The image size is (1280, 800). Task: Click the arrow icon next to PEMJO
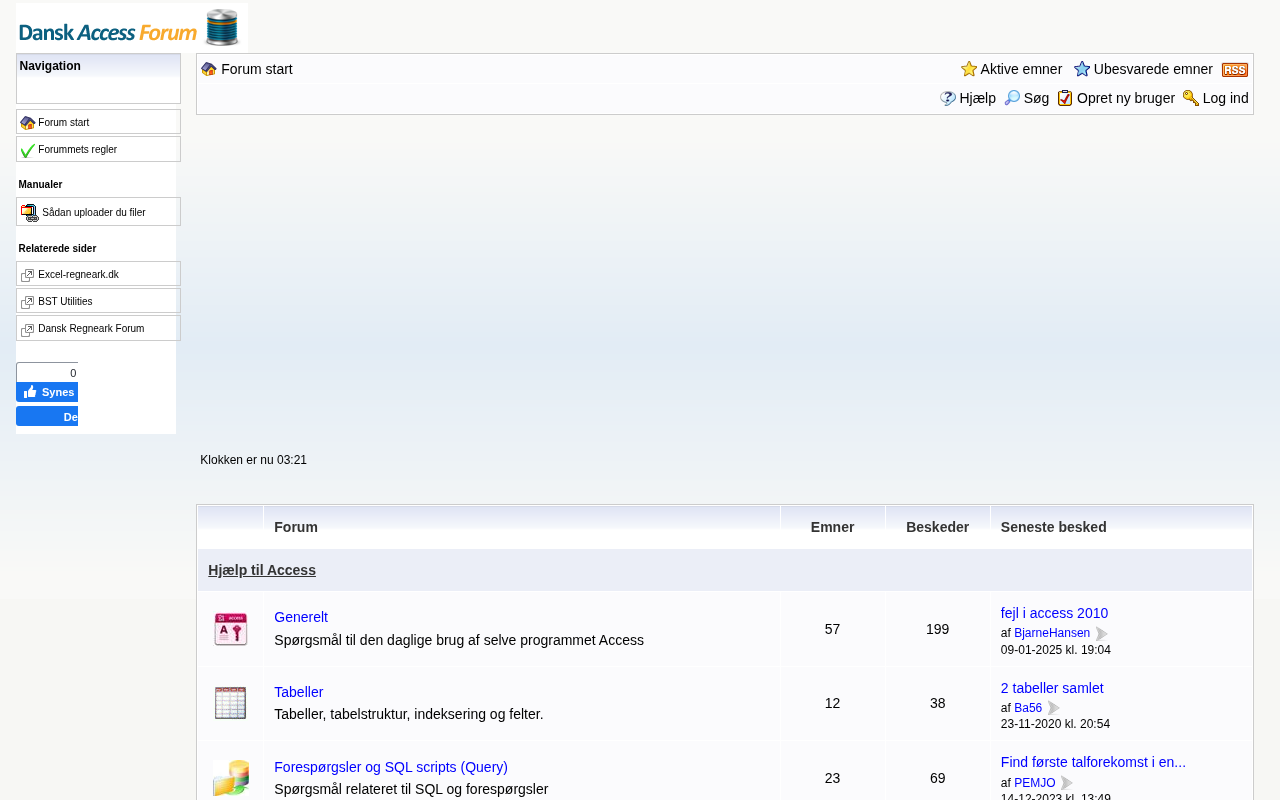[x=1066, y=783]
